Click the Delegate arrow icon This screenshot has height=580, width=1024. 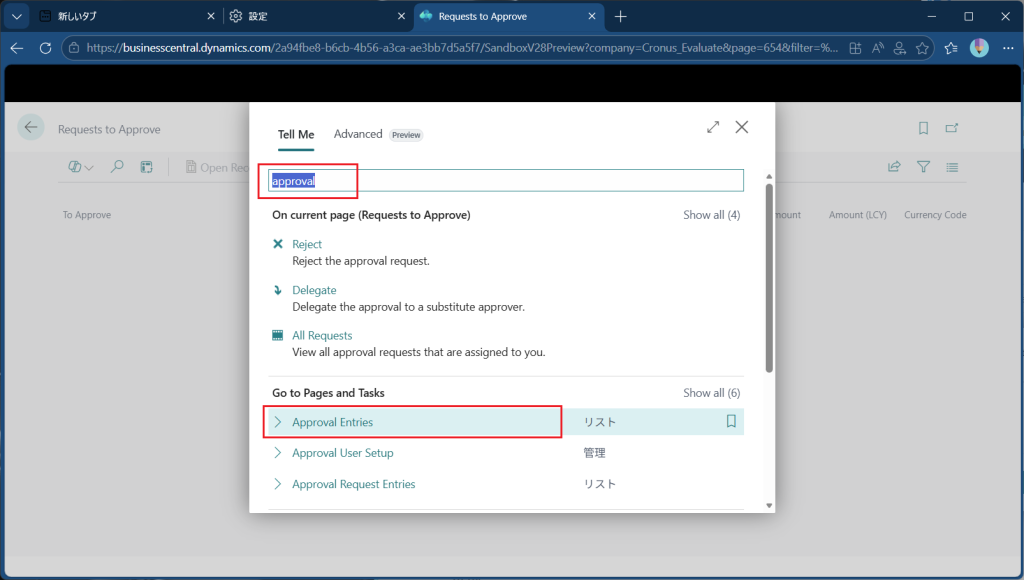click(278, 290)
